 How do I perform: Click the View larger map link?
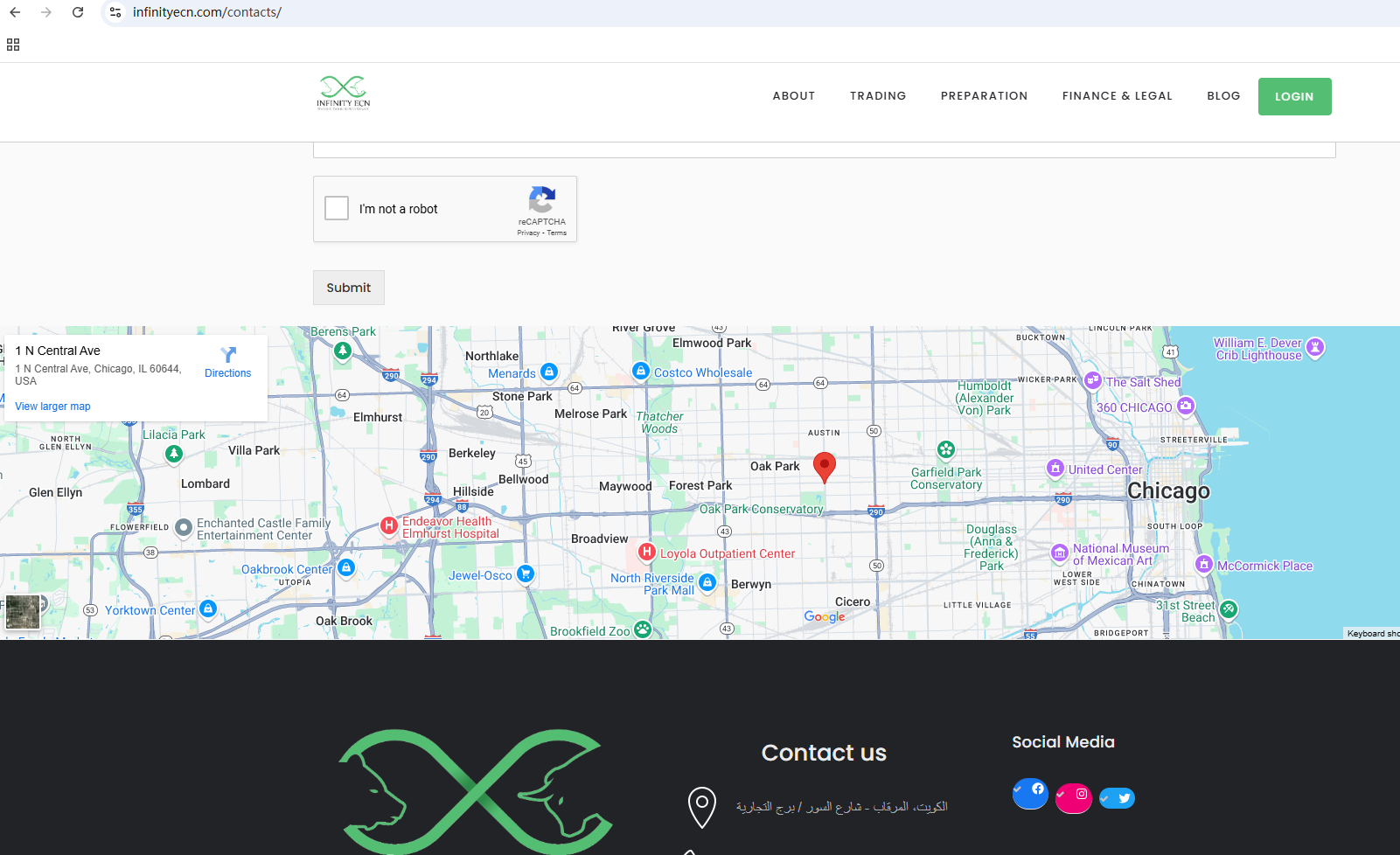click(52, 407)
